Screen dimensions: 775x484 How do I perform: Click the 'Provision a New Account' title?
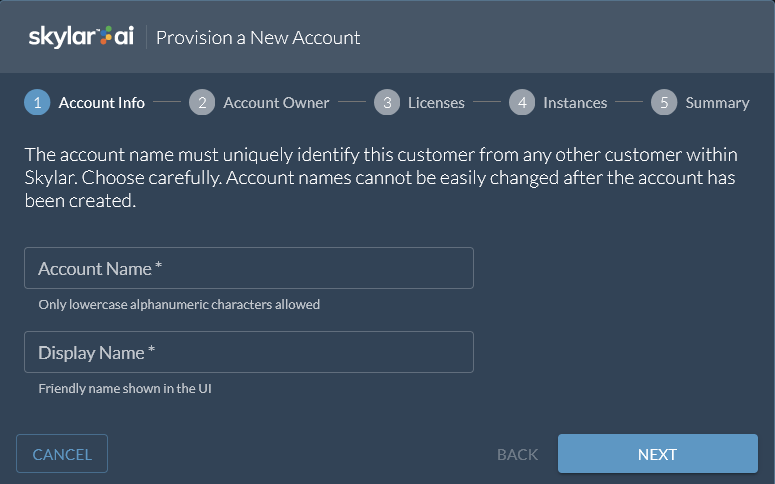(x=258, y=38)
